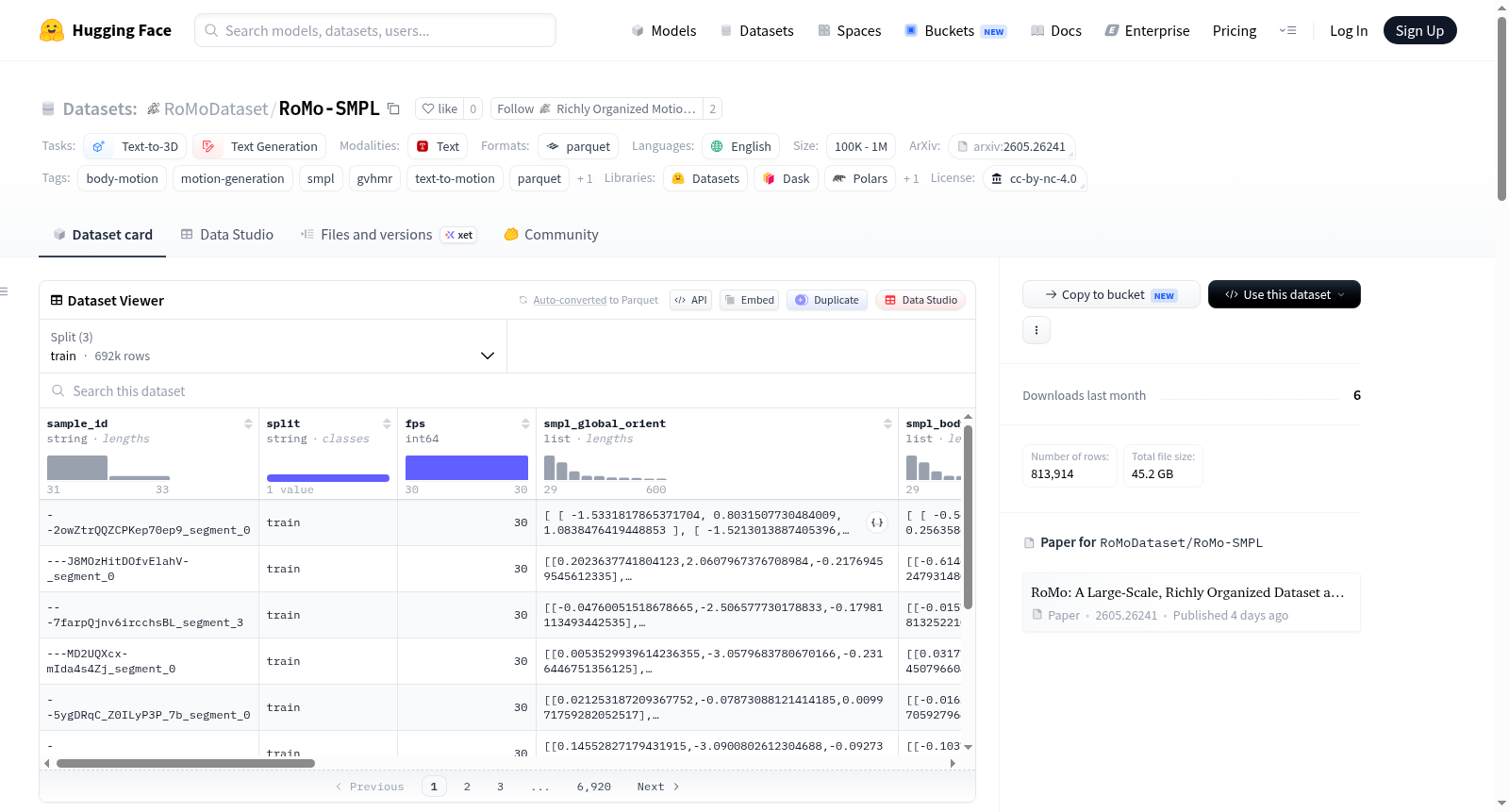1509x812 pixels.
Task: Open the Community tab
Action: 551,235
